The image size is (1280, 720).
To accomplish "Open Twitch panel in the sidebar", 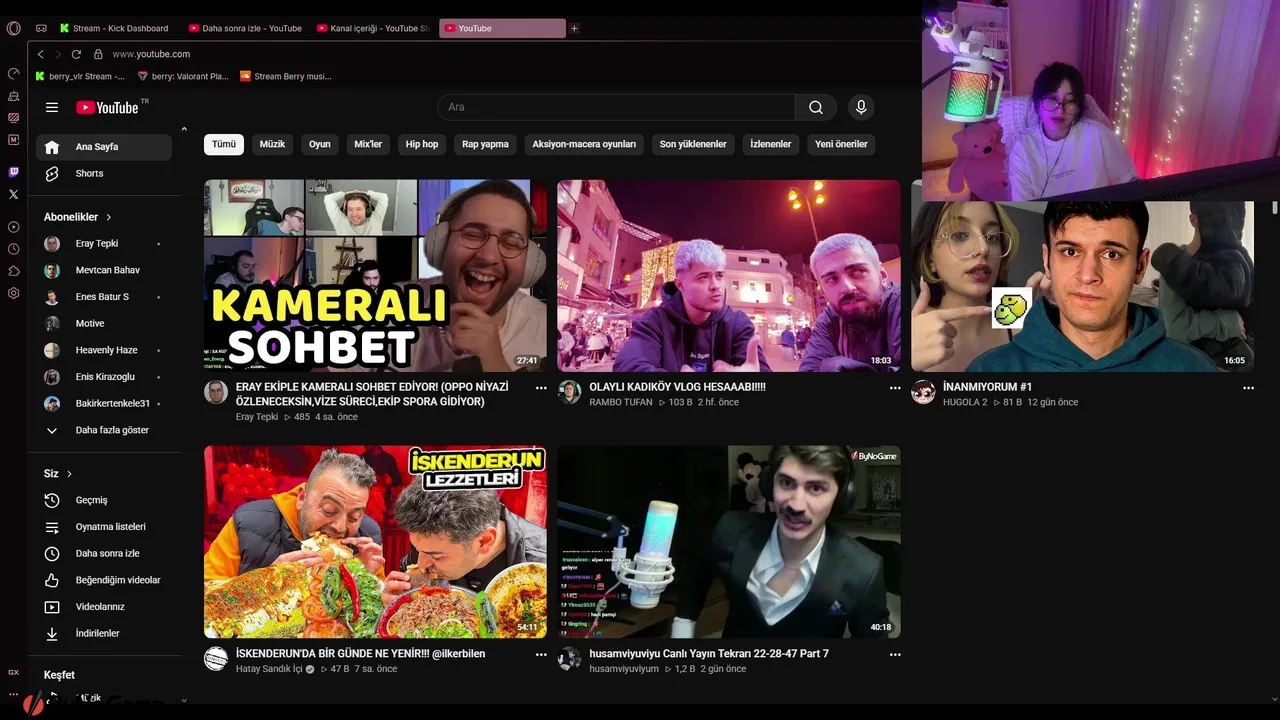I will pyautogui.click(x=13, y=172).
